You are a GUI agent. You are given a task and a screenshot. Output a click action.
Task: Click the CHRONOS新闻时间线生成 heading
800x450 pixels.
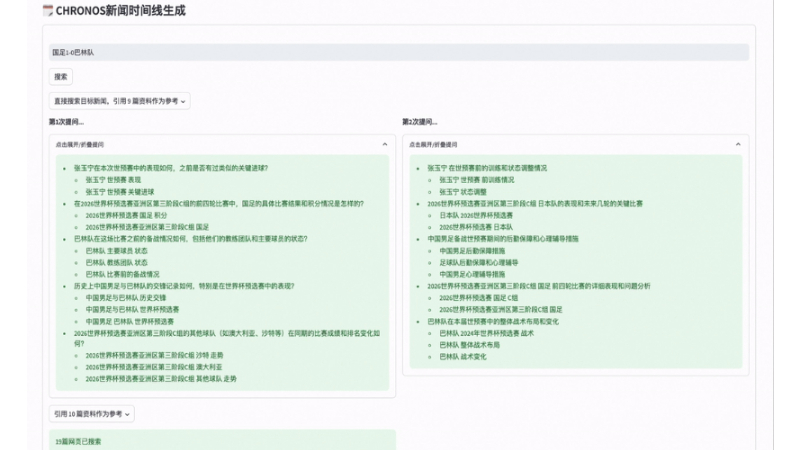click(x=120, y=11)
